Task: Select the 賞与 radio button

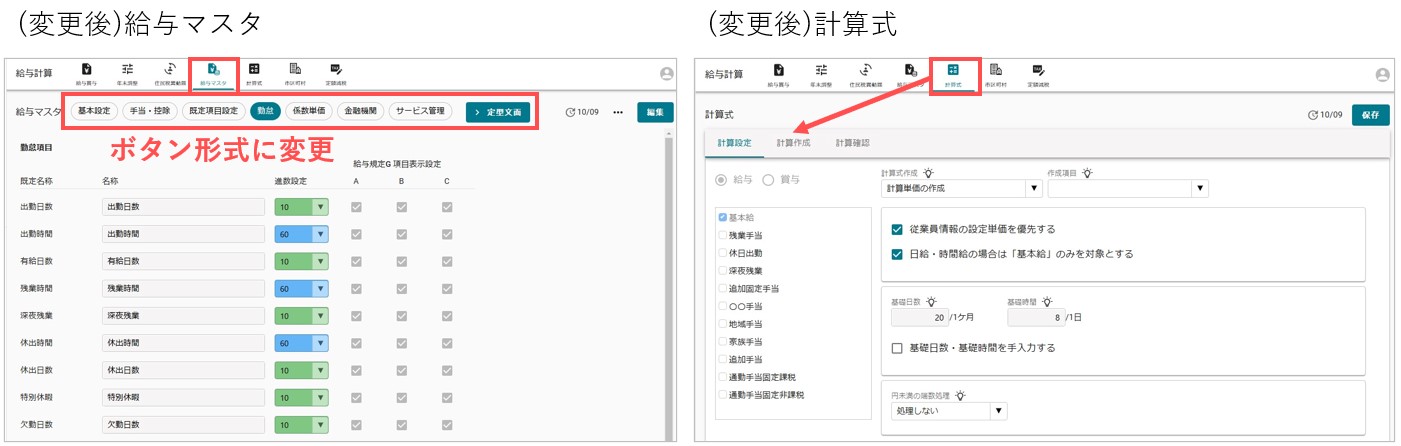Action: click(x=768, y=180)
